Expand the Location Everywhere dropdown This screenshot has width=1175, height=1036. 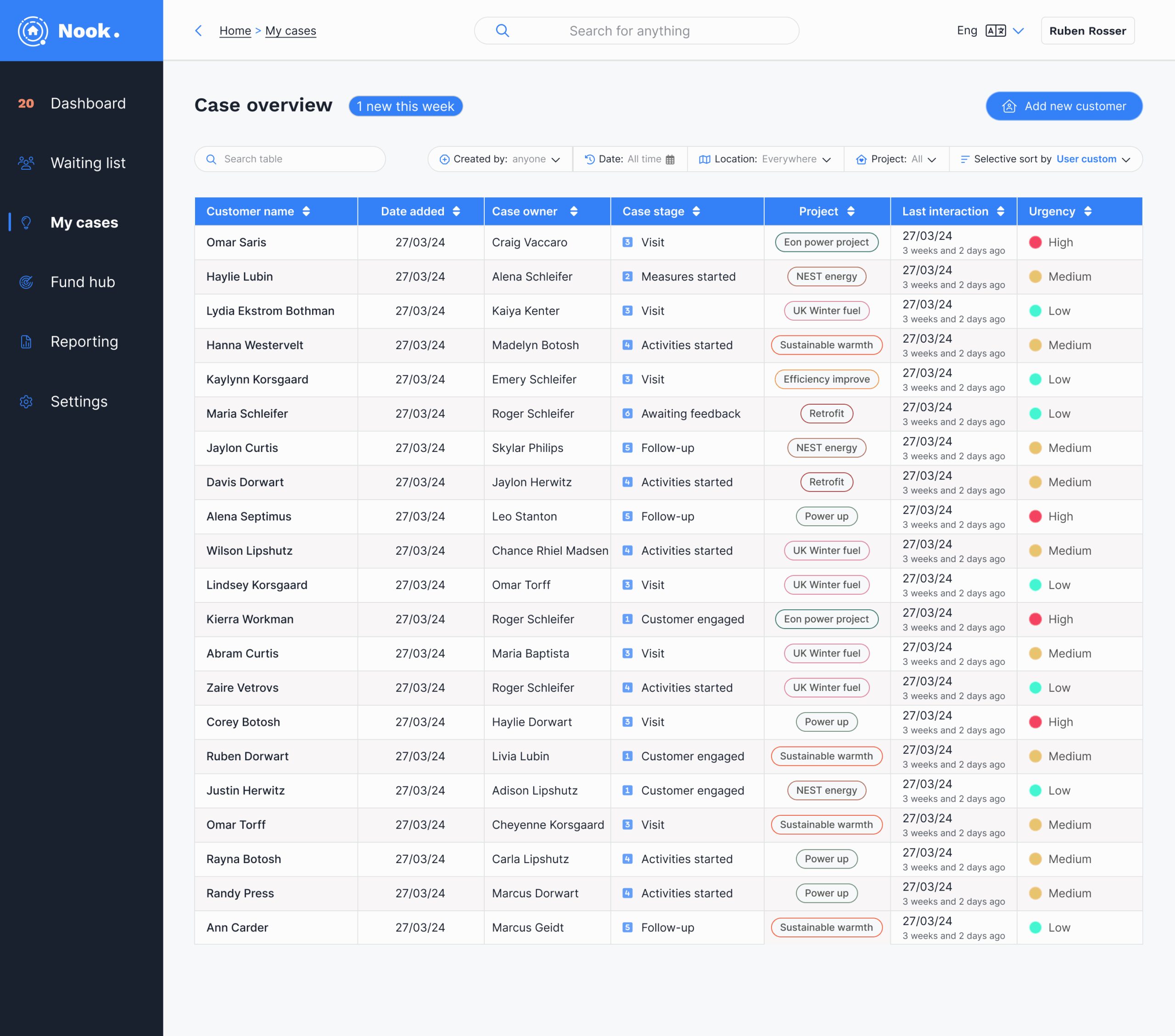click(765, 159)
